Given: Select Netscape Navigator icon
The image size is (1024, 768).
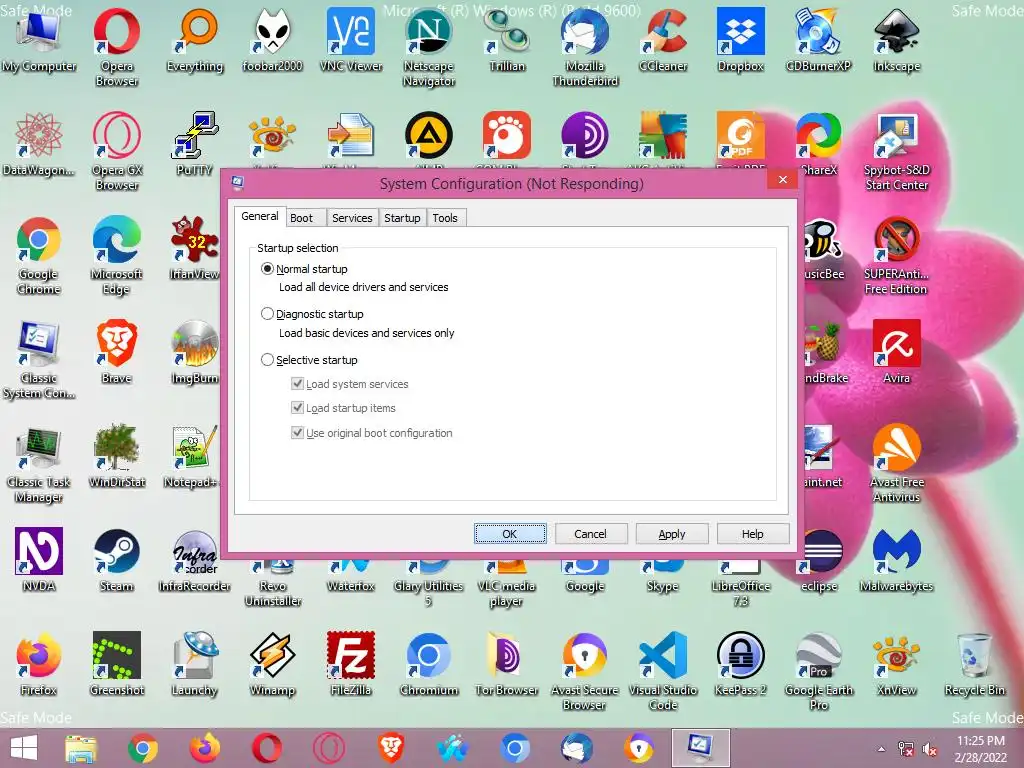Looking at the screenshot, I should click(428, 47).
